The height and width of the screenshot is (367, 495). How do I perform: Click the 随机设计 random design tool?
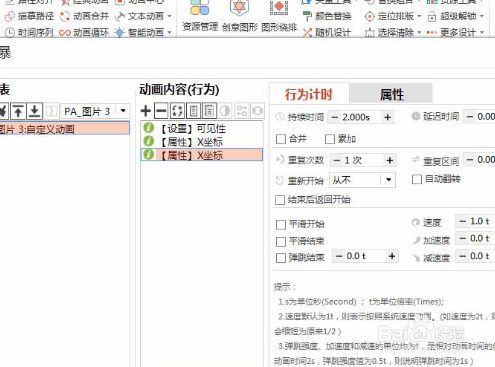tap(327, 32)
